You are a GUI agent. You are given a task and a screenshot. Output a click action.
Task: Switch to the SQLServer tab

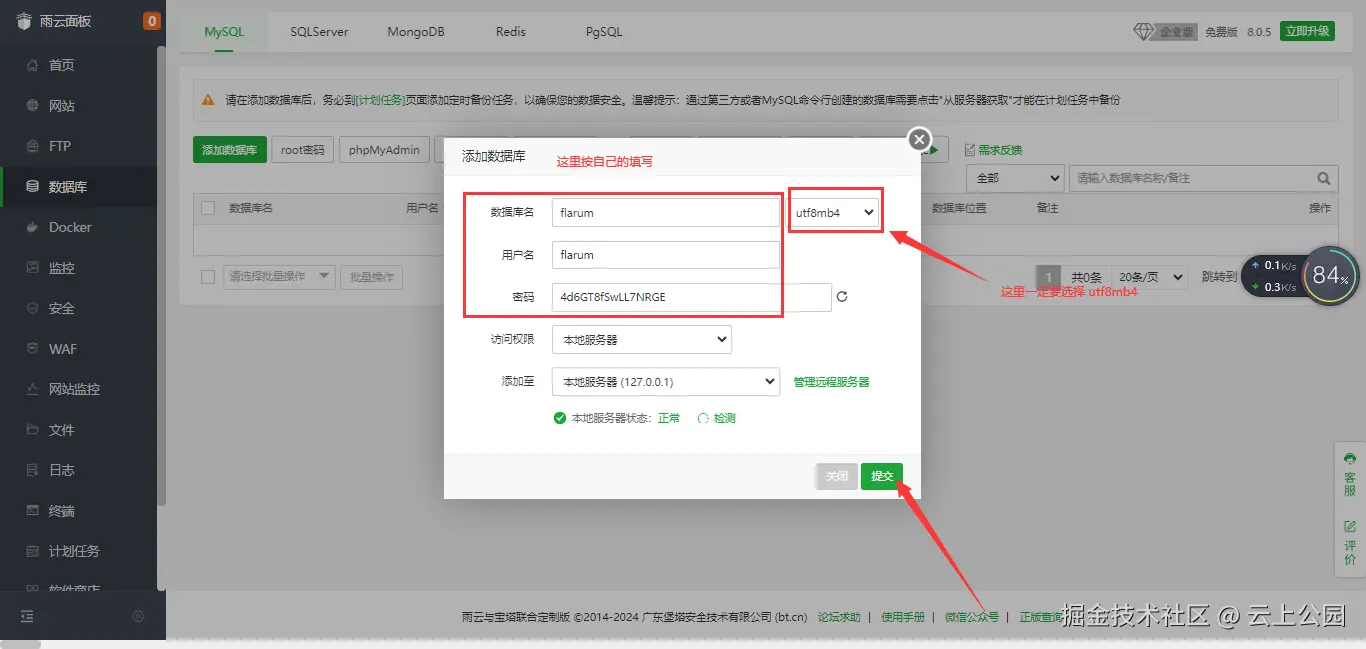[x=320, y=32]
